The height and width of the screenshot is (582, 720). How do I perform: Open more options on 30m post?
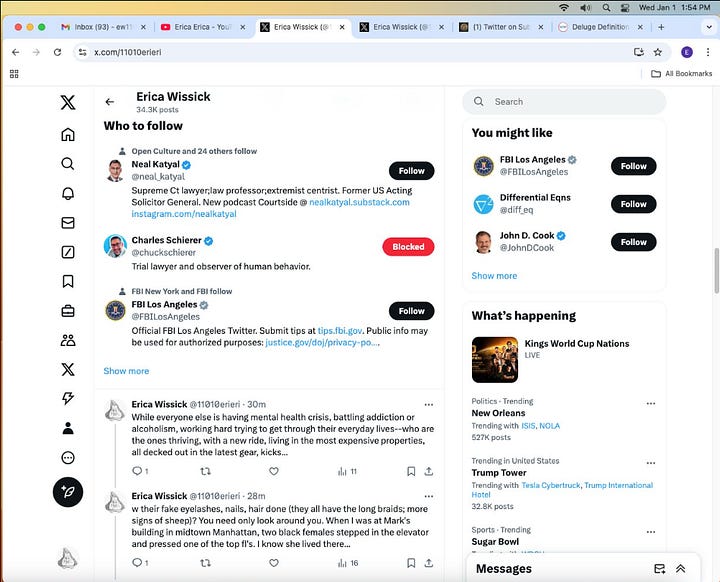tap(429, 405)
